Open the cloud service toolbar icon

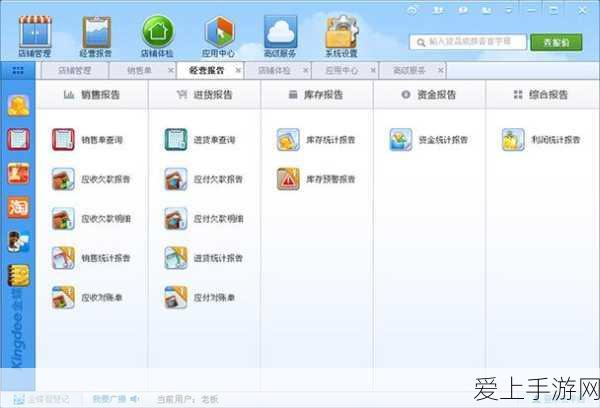tap(280, 37)
